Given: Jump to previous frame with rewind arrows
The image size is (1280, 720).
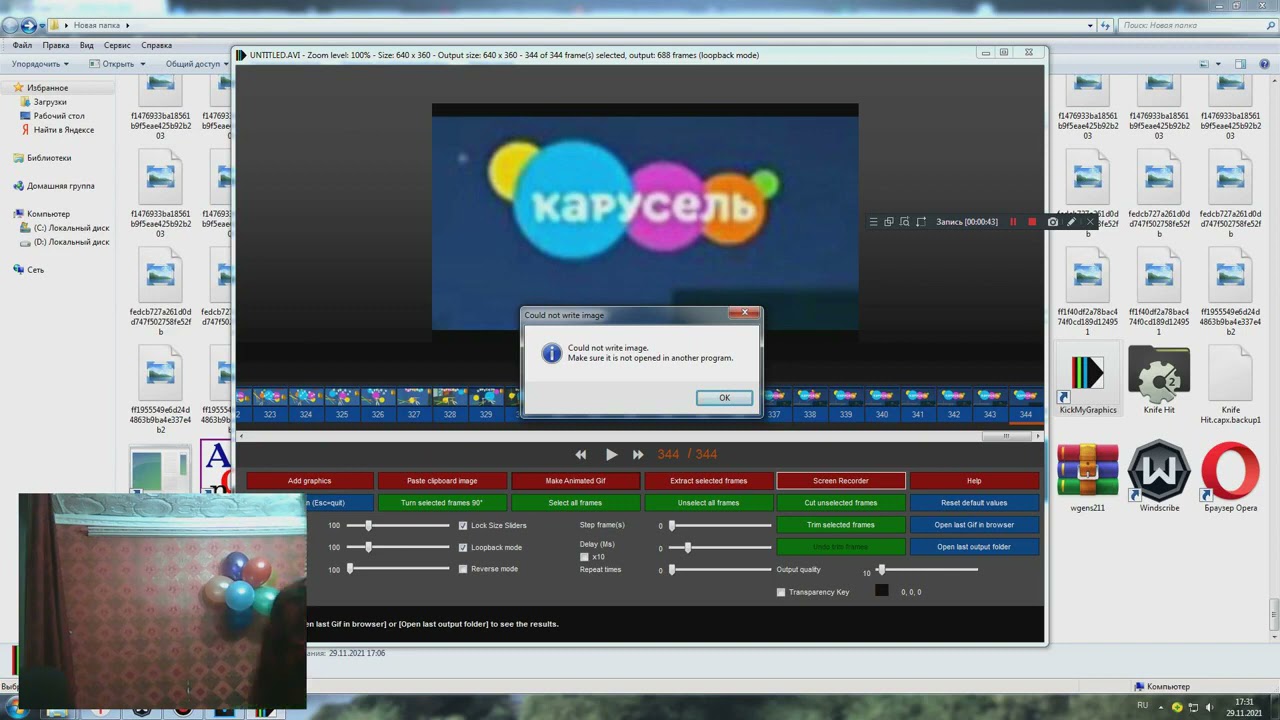Looking at the screenshot, I should (x=581, y=454).
